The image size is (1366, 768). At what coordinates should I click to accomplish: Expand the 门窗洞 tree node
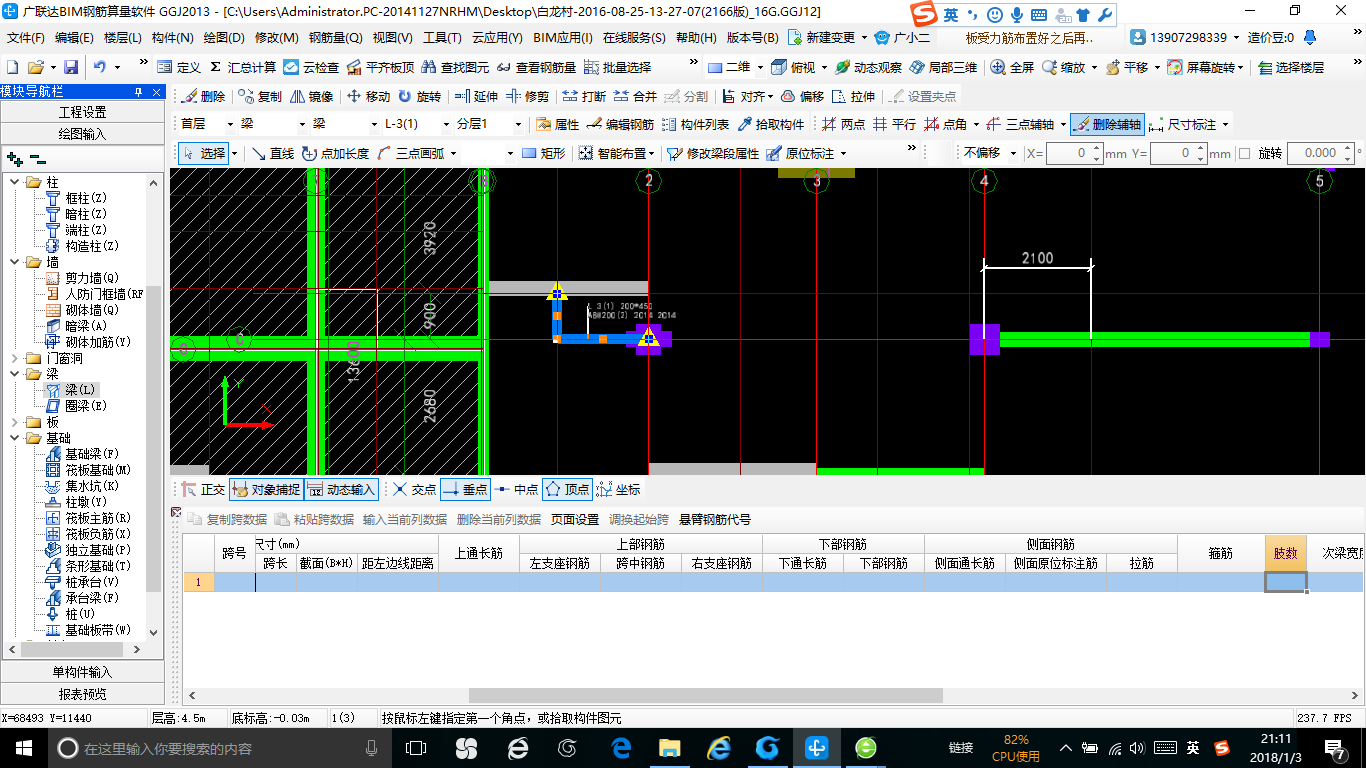[15, 358]
